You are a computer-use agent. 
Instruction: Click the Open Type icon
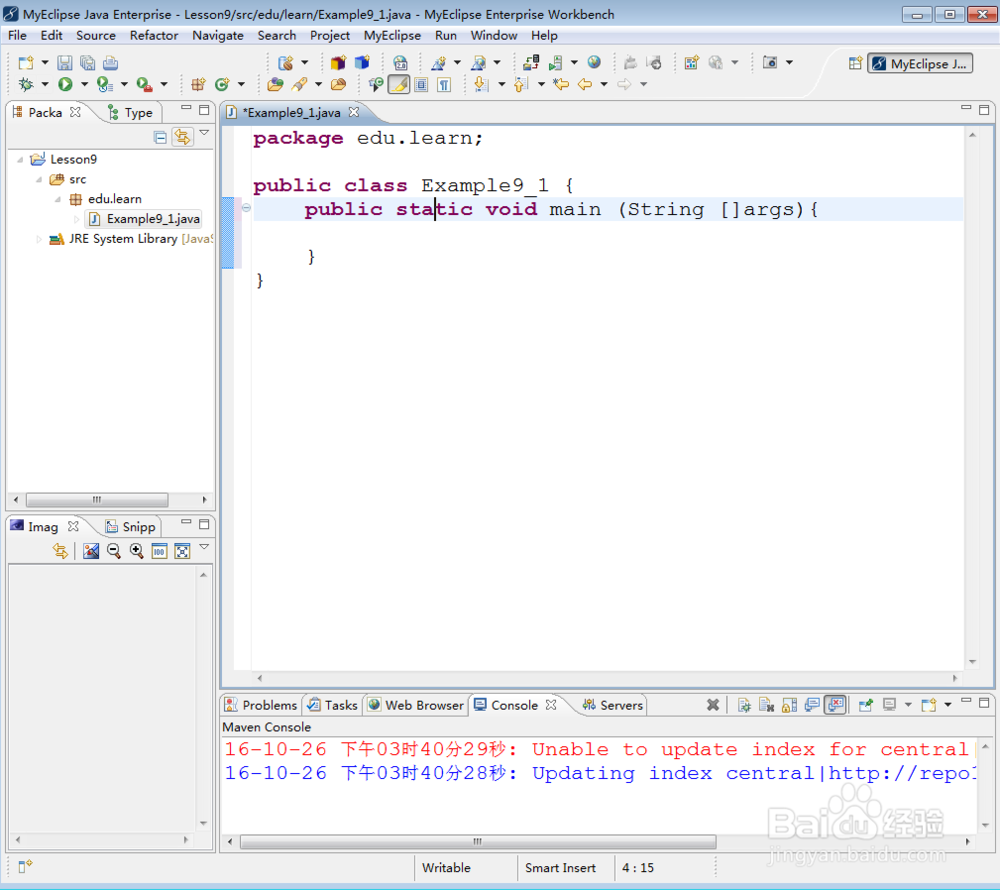tap(276, 84)
